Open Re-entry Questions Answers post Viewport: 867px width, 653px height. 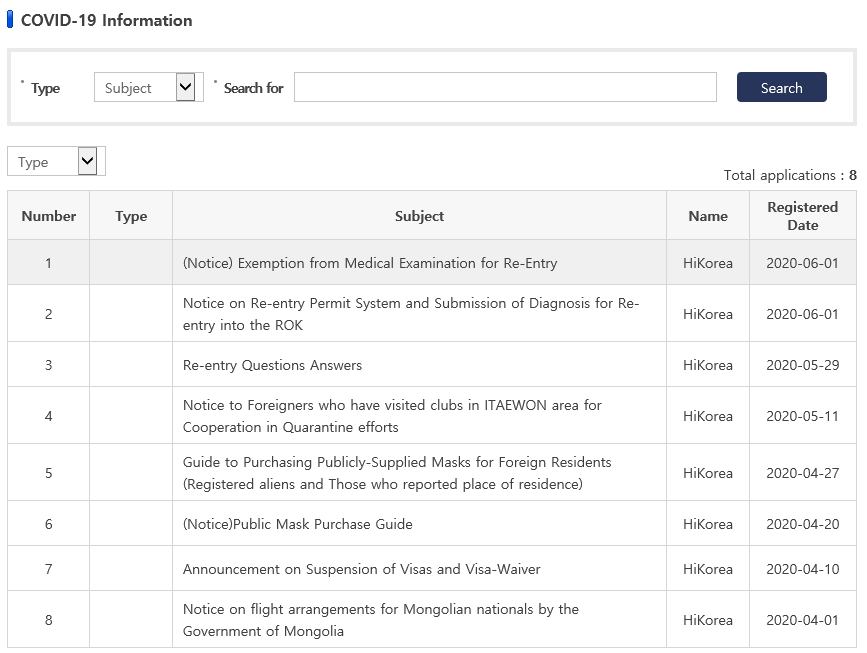point(272,365)
